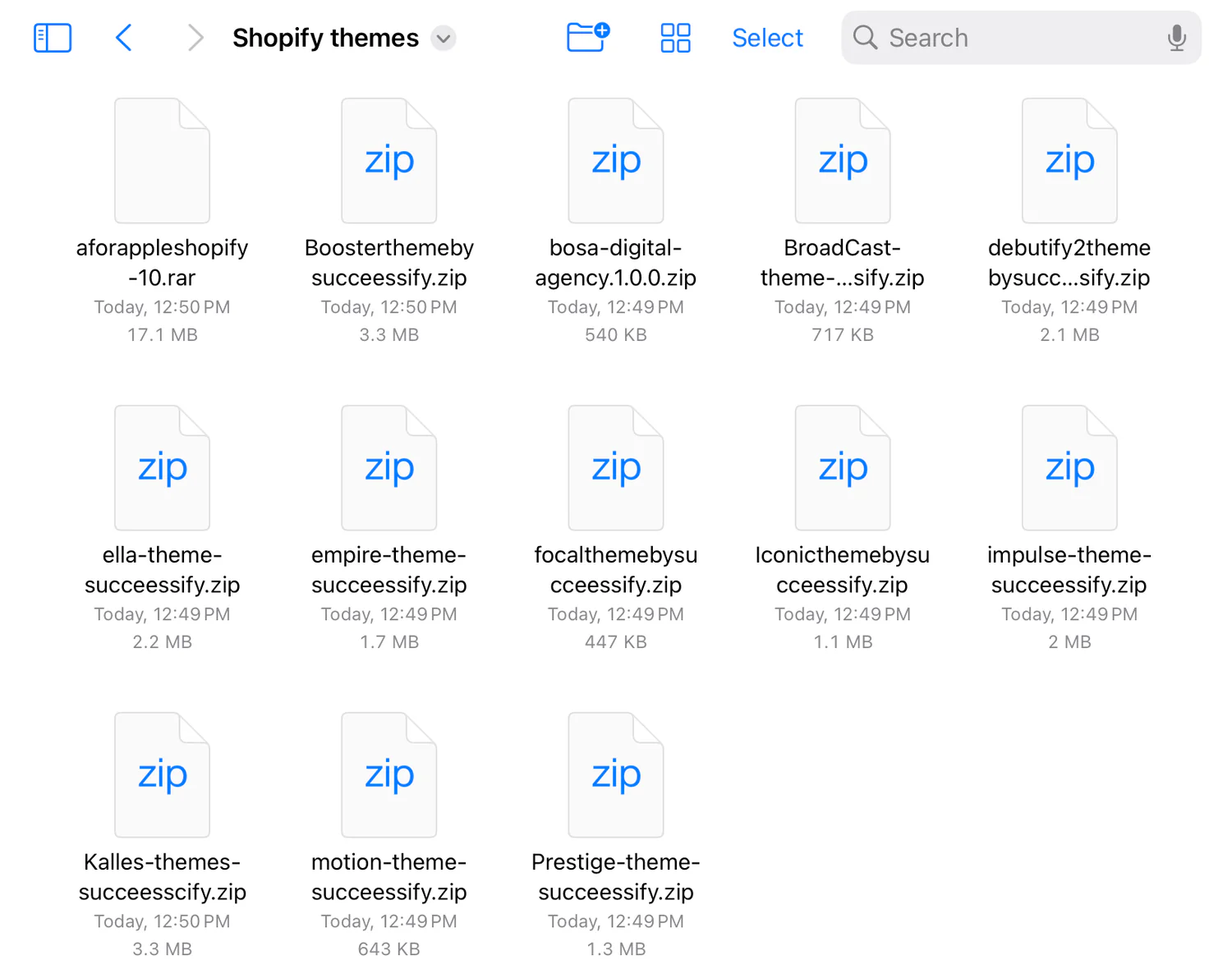Create a new folder

[x=588, y=37]
